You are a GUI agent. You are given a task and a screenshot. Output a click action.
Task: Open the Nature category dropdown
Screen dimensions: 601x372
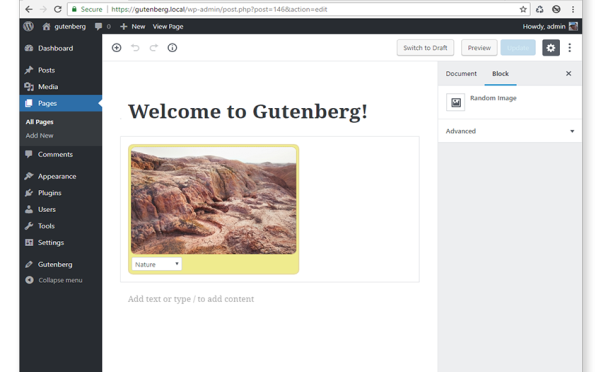pyautogui.click(x=157, y=264)
